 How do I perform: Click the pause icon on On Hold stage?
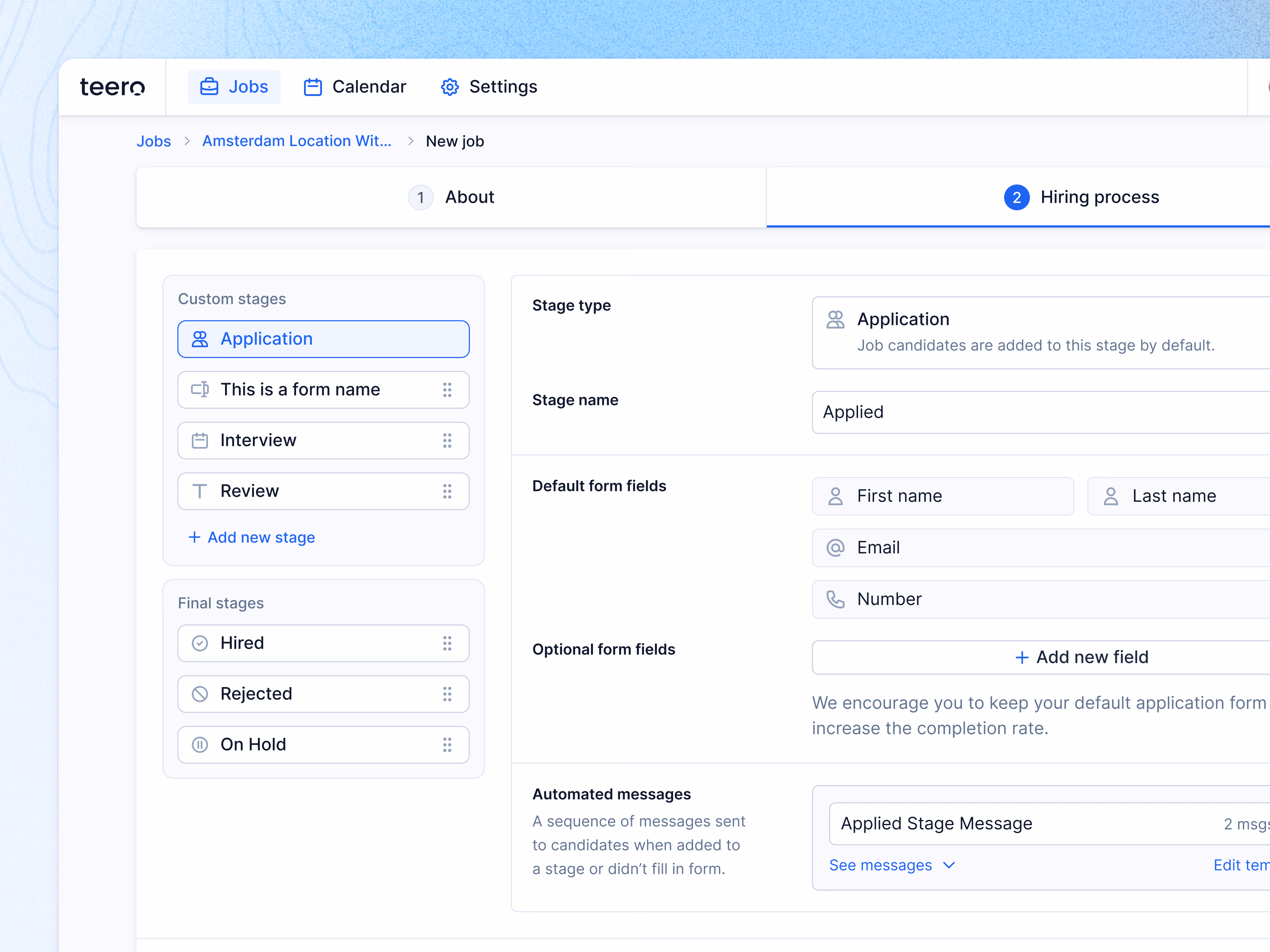coord(200,744)
